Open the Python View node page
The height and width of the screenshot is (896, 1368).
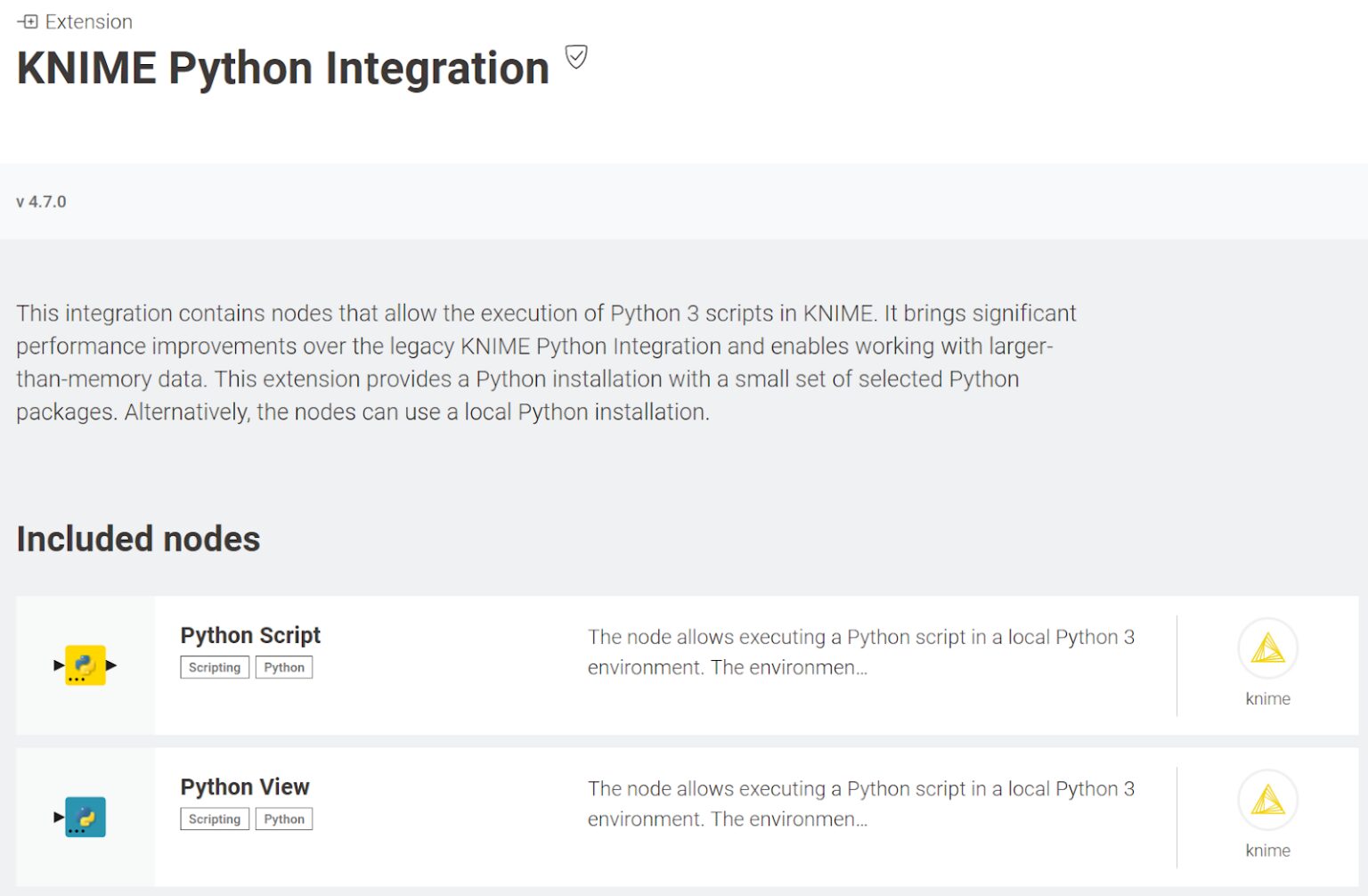pyautogui.click(x=244, y=787)
